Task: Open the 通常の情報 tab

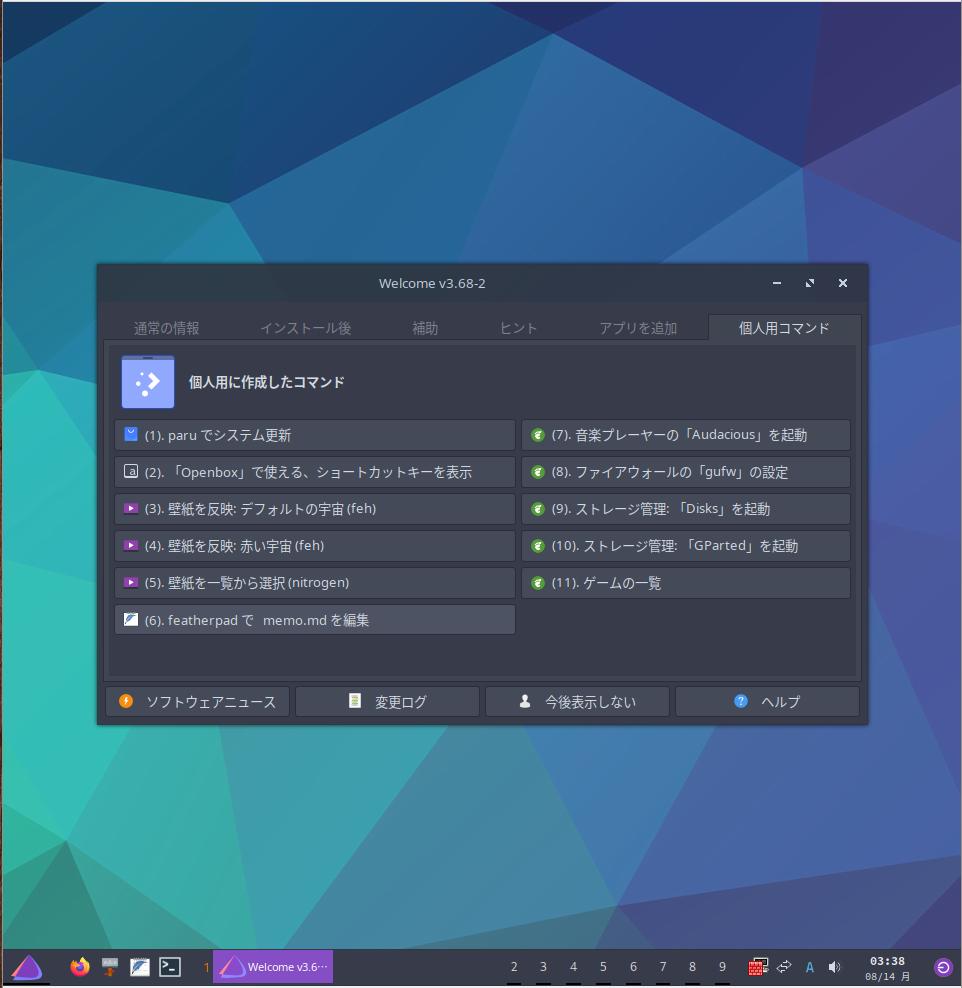Action: pyautogui.click(x=166, y=328)
